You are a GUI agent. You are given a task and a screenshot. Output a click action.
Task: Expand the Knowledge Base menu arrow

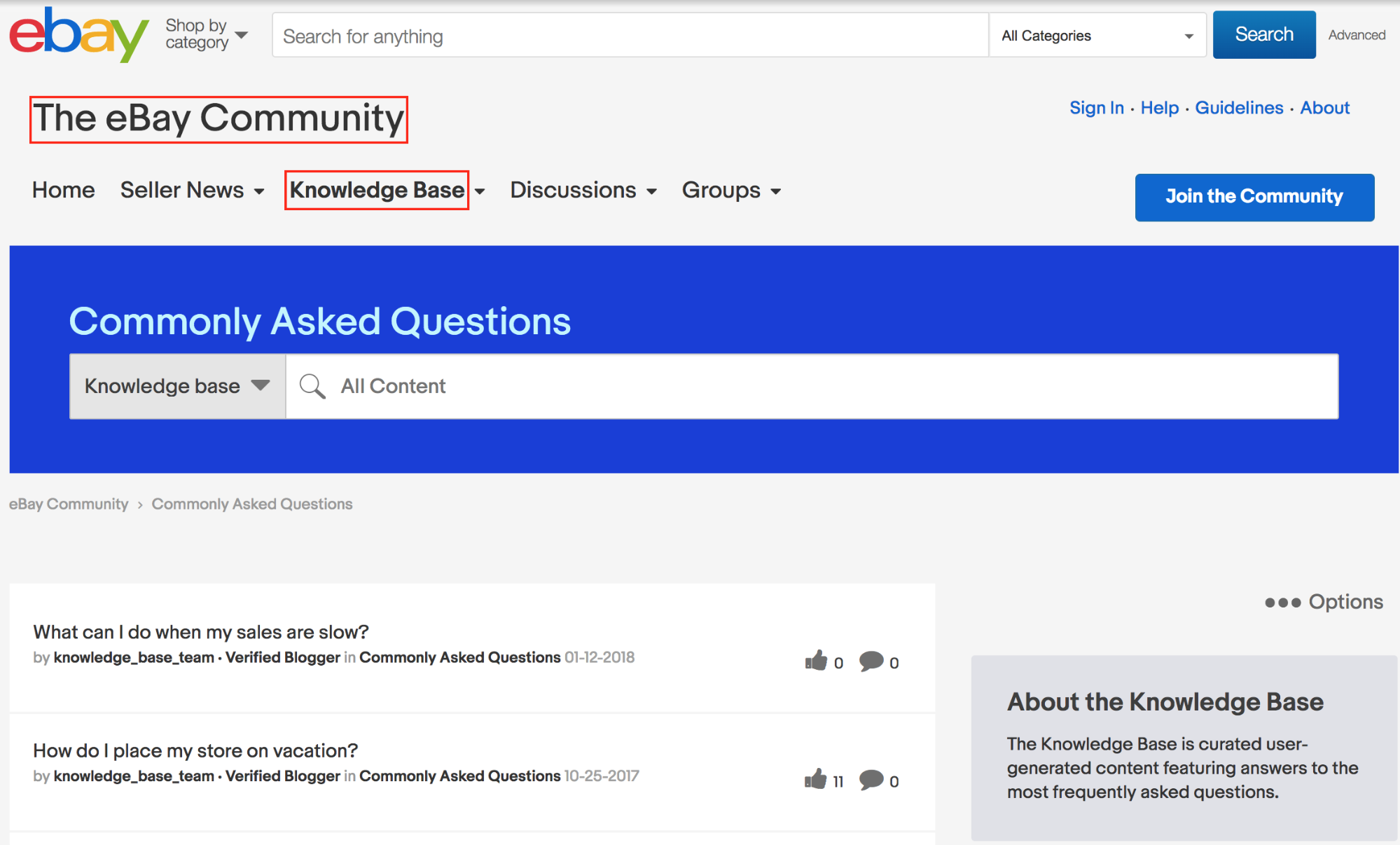480,191
